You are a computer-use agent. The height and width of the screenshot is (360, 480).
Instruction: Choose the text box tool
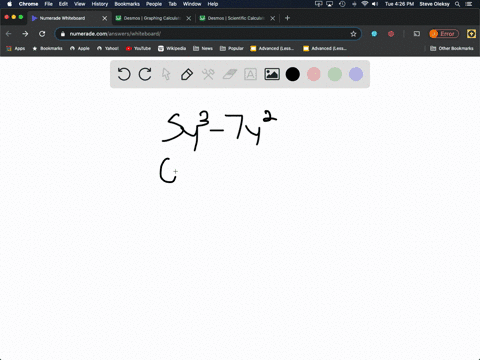[x=250, y=74]
